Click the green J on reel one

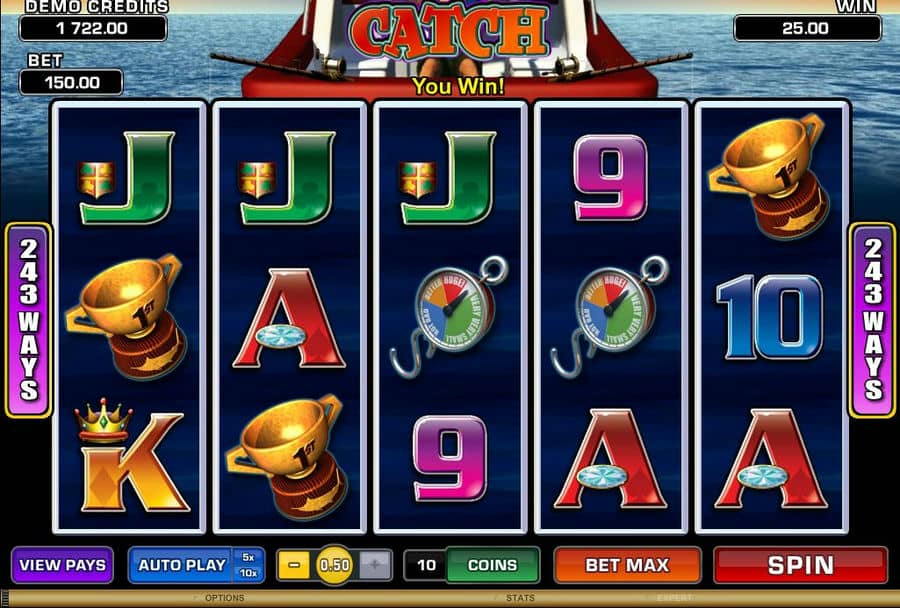click(126, 178)
